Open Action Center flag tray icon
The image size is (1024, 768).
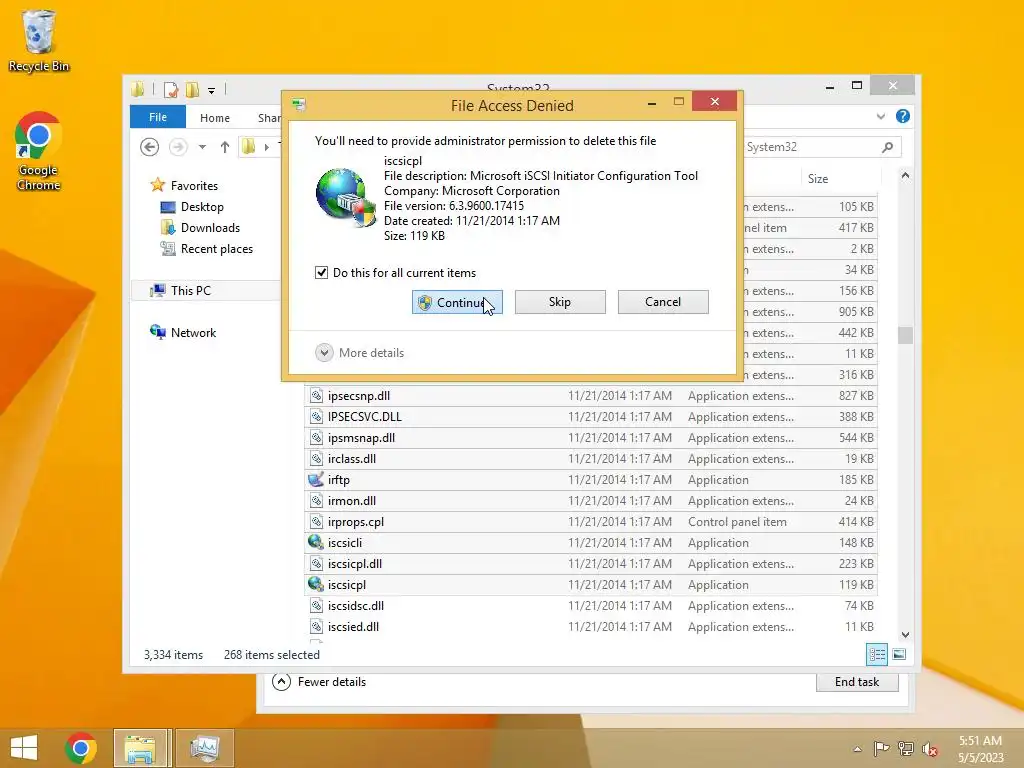[x=882, y=748]
